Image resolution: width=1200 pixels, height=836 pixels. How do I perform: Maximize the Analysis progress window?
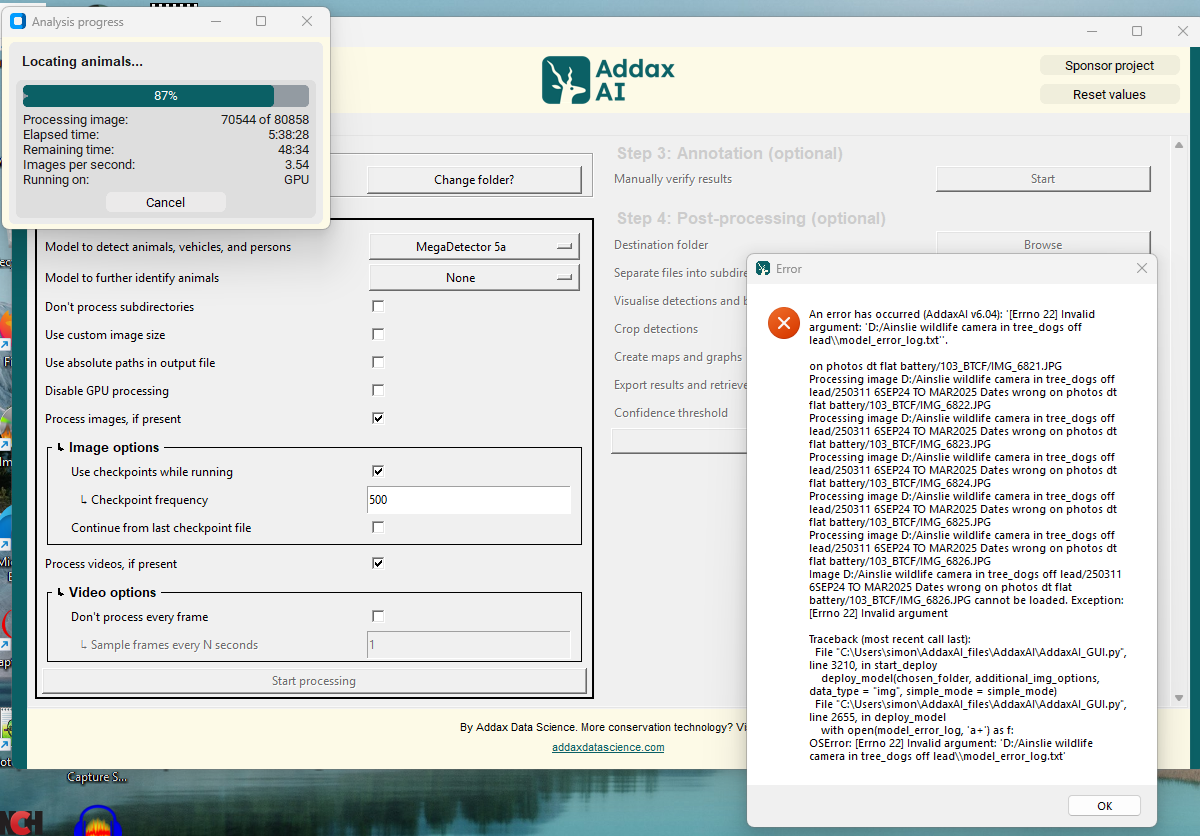(x=261, y=21)
